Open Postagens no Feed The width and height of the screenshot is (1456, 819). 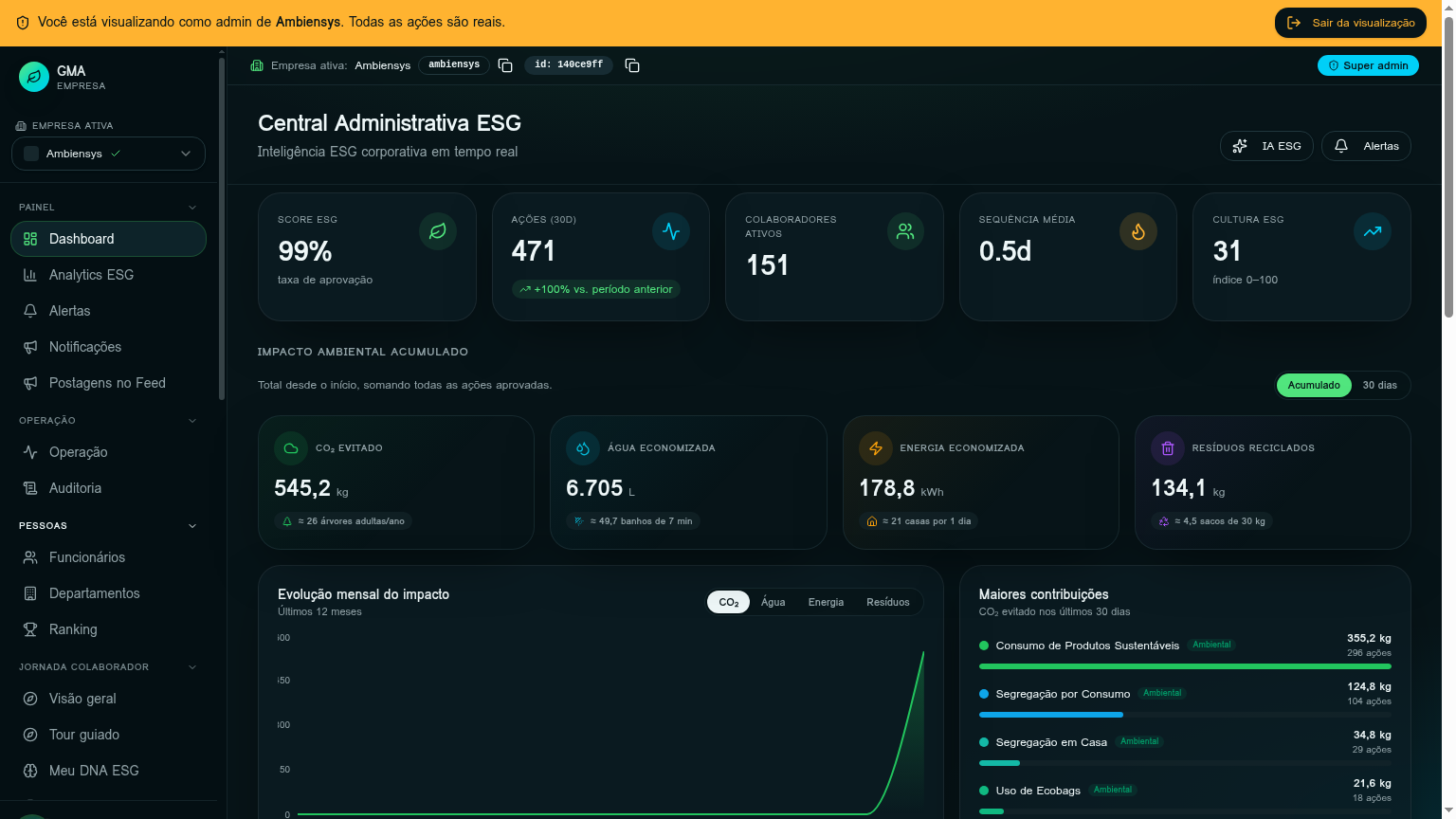[108, 383]
